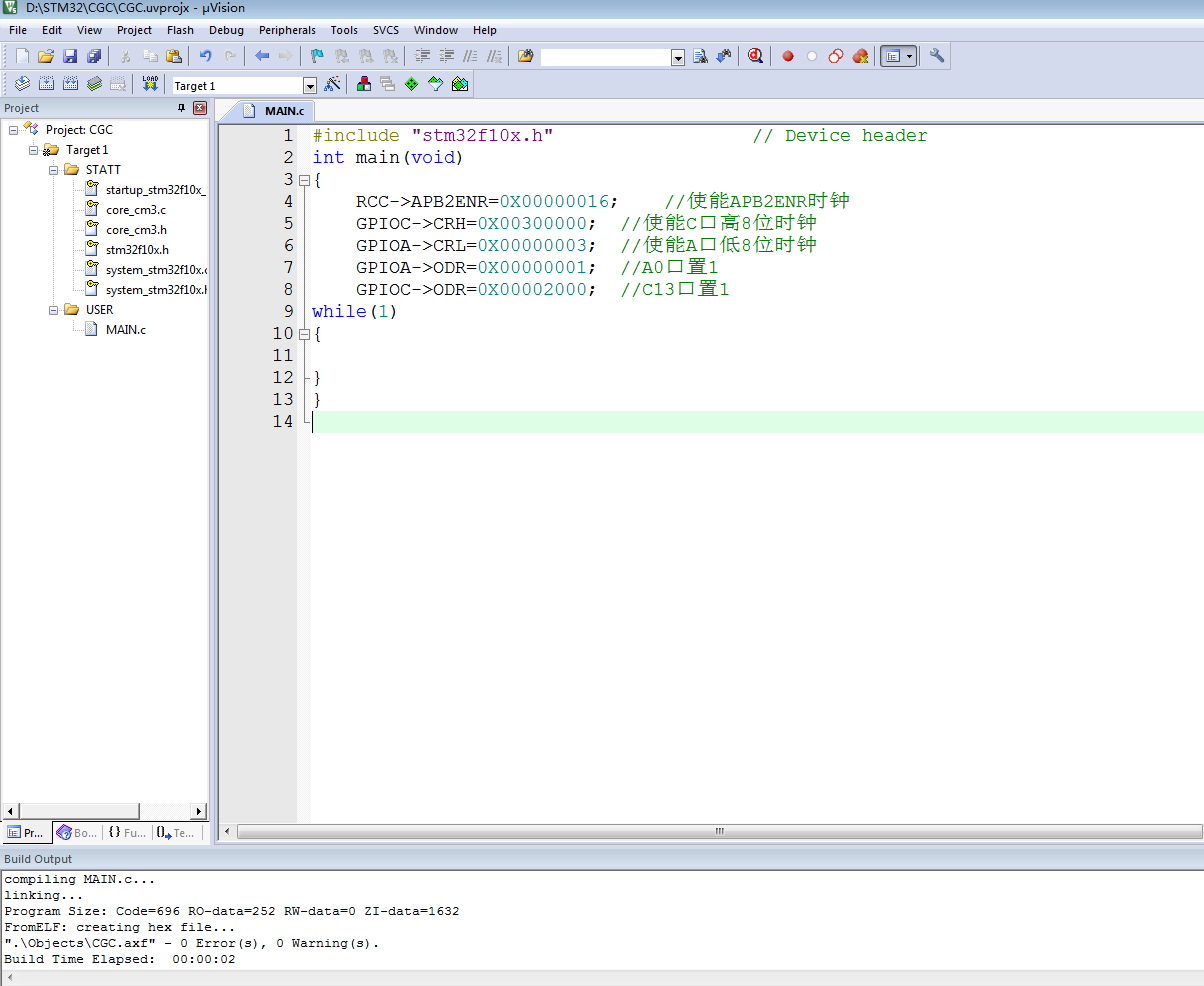Click the Build Output panel title
Image resolution: width=1204 pixels, height=986 pixels.
(x=38, y=859)
